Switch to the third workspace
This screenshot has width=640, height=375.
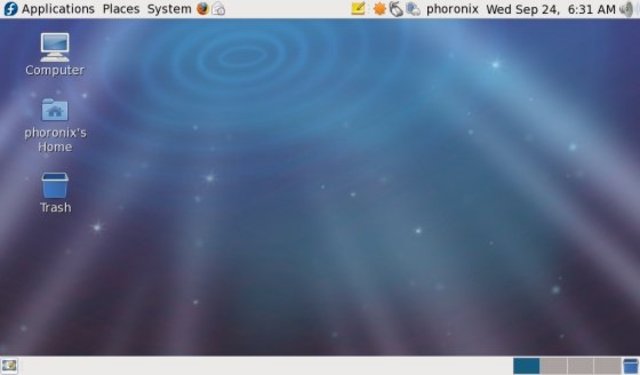[580, 366]
